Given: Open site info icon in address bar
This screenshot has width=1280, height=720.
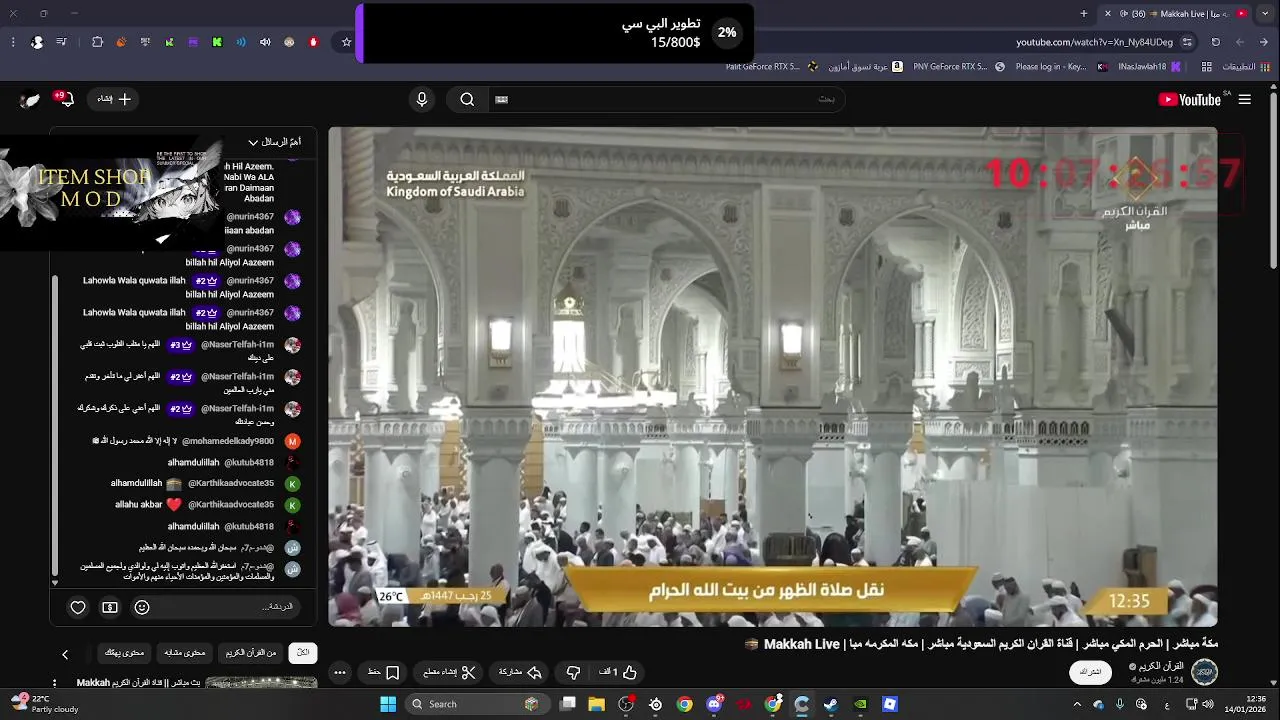Looking at the screenshot, I should pyautogui.click(x=1187, y=42).
